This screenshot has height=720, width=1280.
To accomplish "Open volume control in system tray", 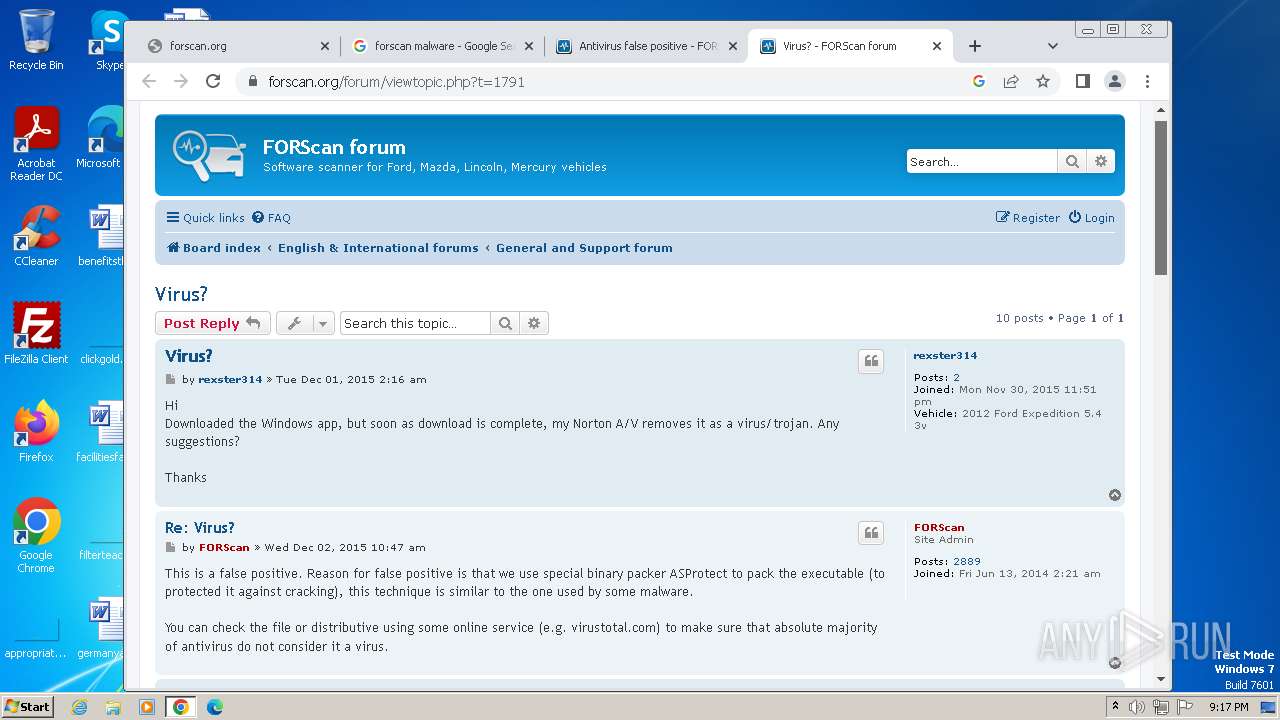I will [1137, 707].
